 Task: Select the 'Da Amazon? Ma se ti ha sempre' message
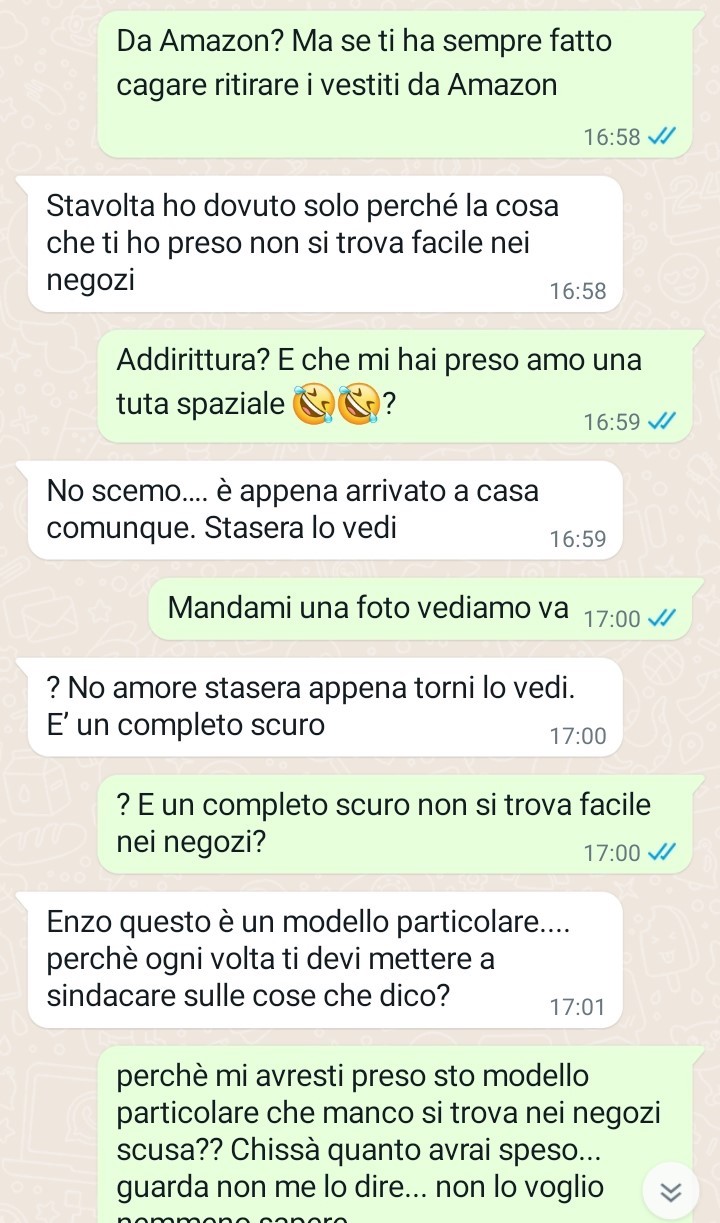(x=399, y=86)
